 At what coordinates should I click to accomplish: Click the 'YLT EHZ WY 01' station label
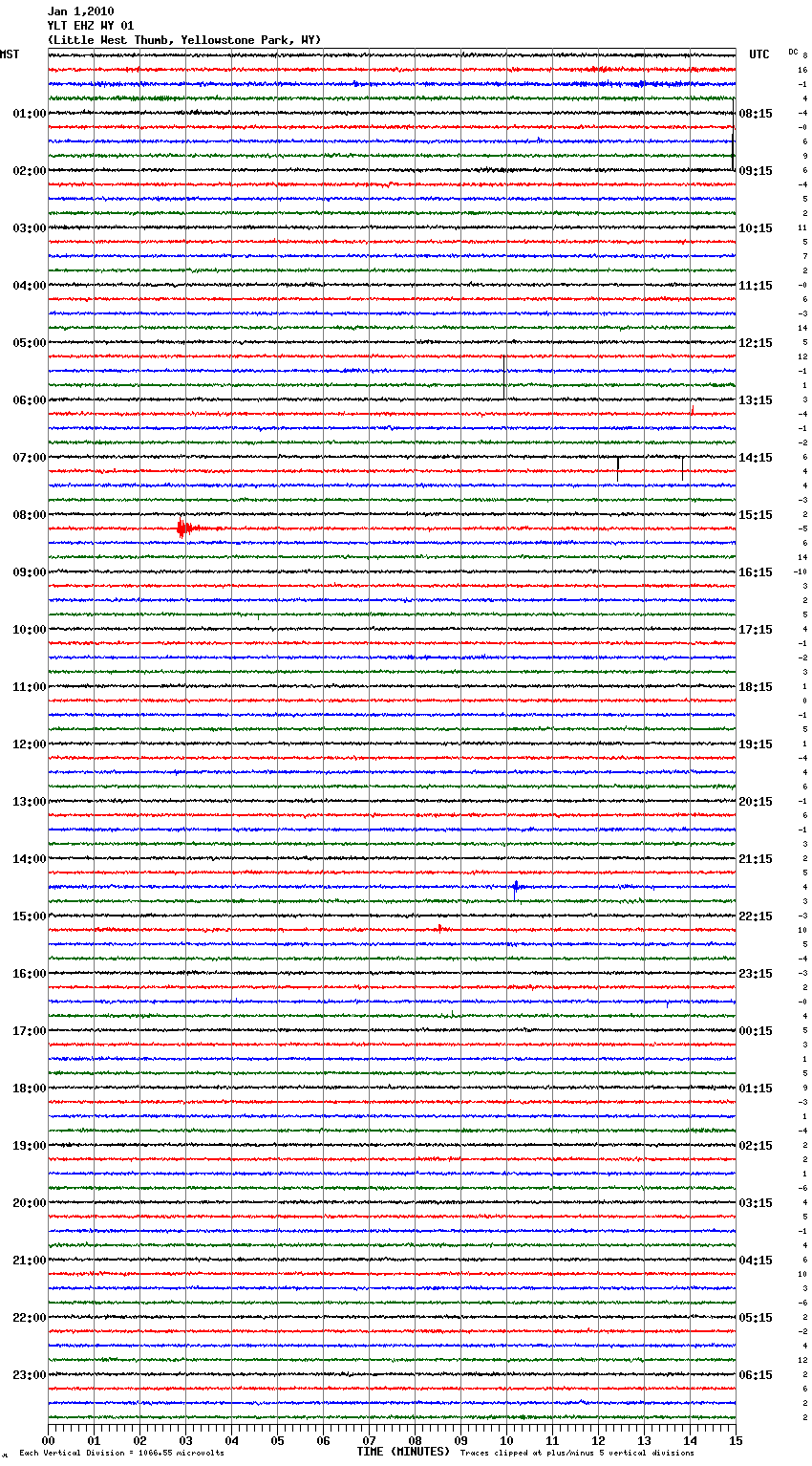91,26
